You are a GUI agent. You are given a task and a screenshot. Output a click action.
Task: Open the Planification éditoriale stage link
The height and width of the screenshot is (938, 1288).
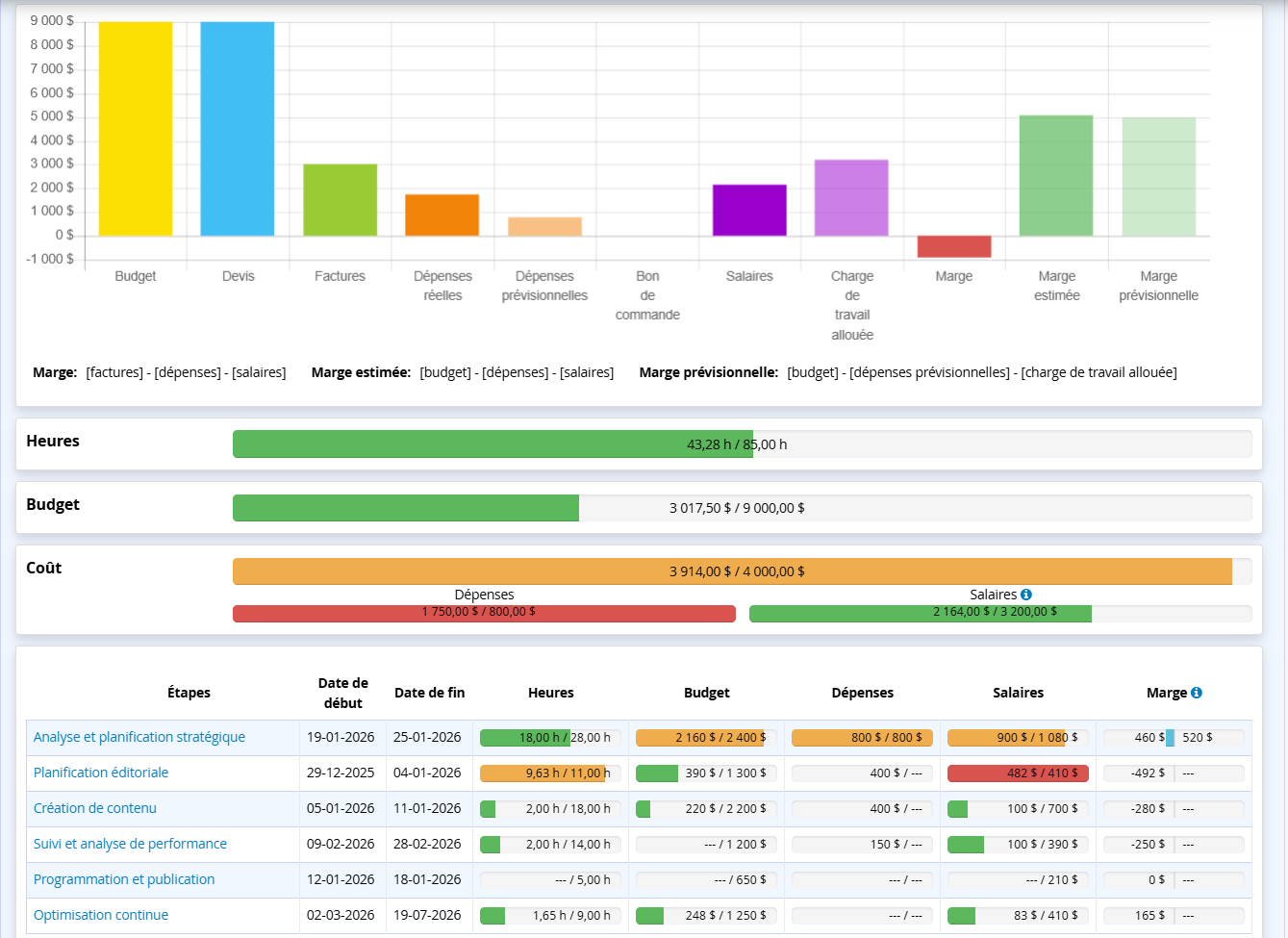[101, 773]
